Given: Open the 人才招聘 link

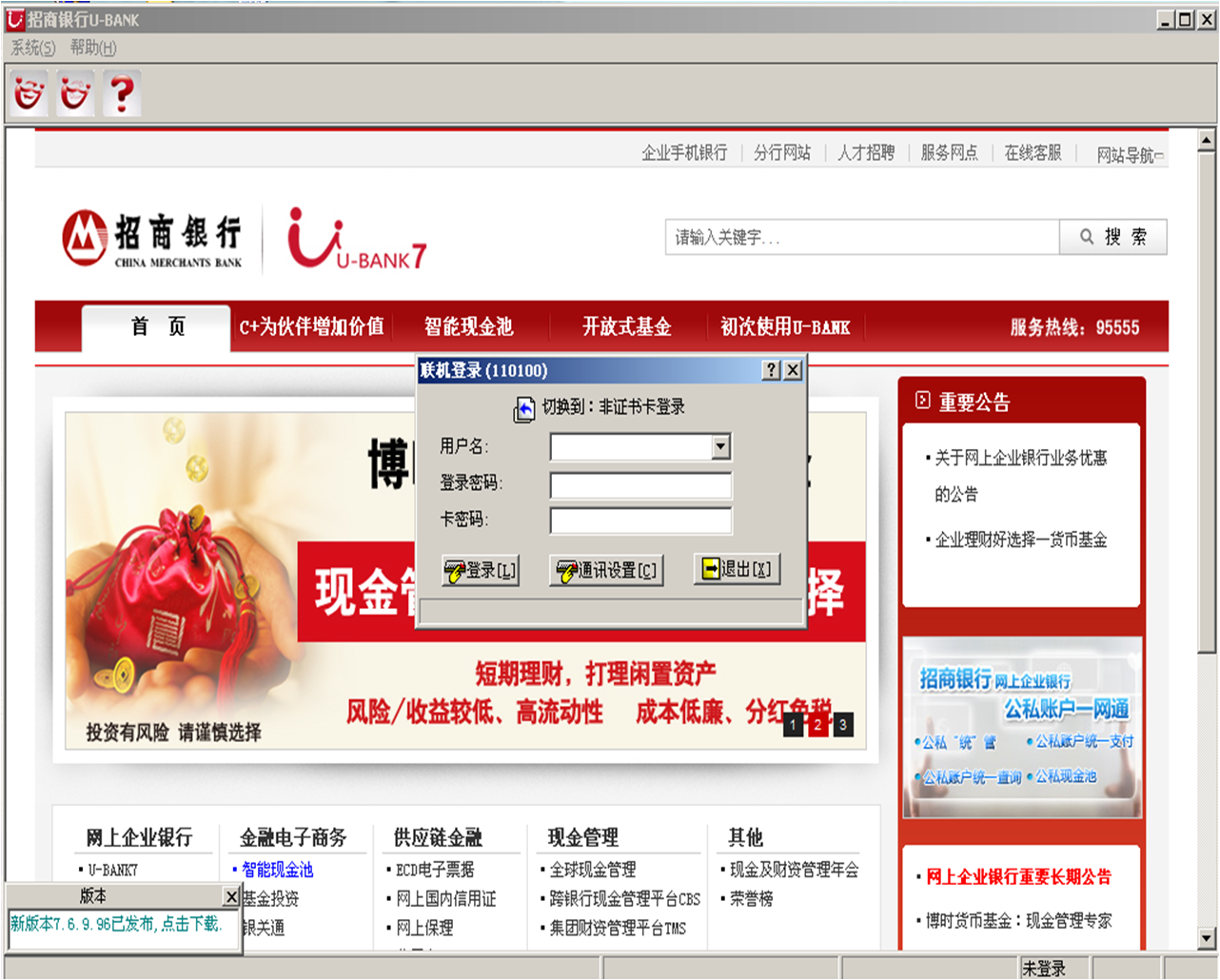Looking at the screenshot, I should pos(866,152).
